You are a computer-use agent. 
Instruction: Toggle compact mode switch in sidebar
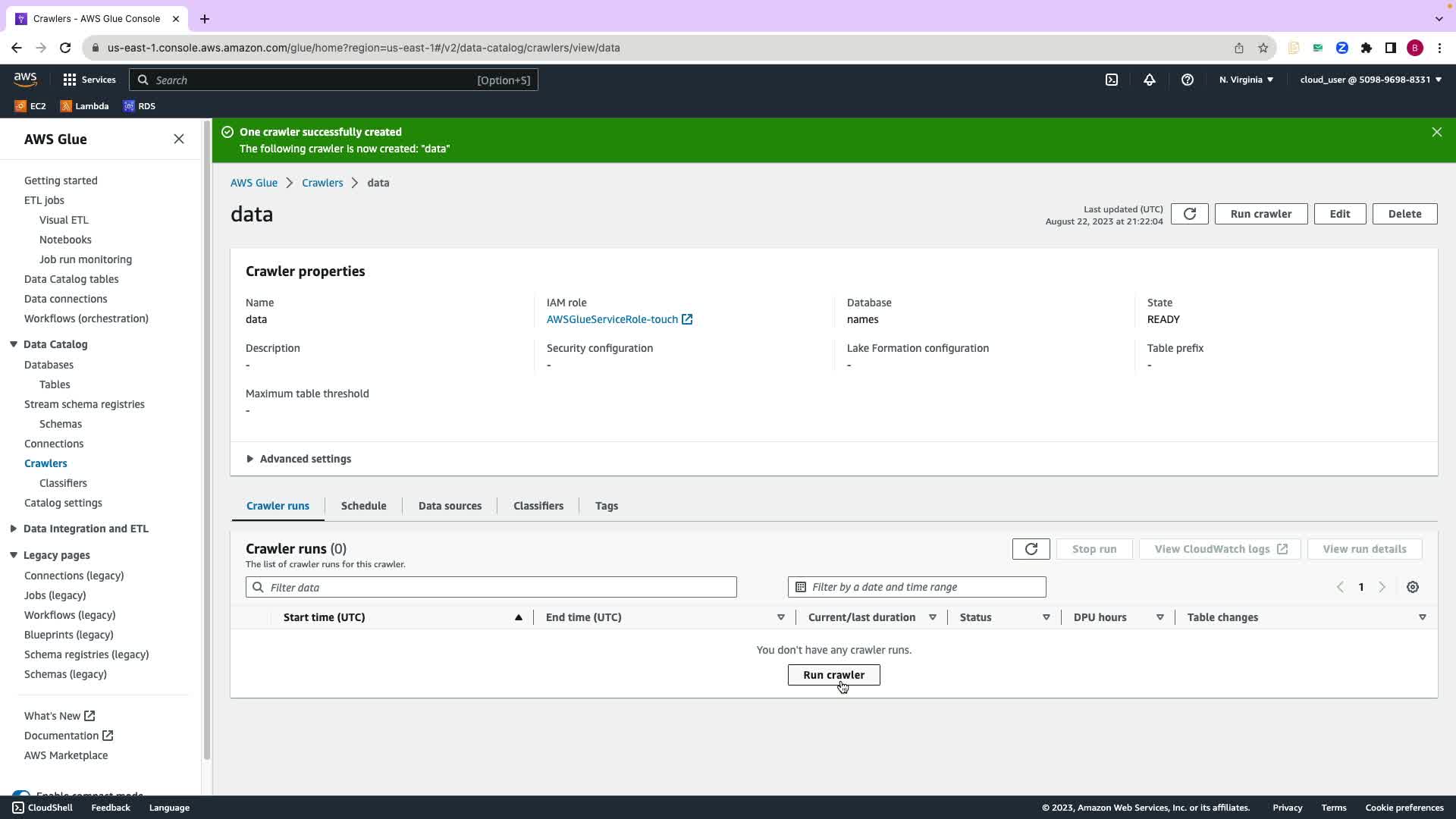[x=21, y=794]
